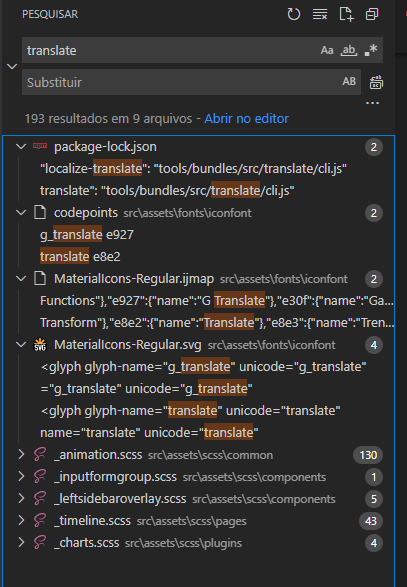Expand _animation.scss results
This screenshot has height=587, width=407.
click(x=21, y=455)
